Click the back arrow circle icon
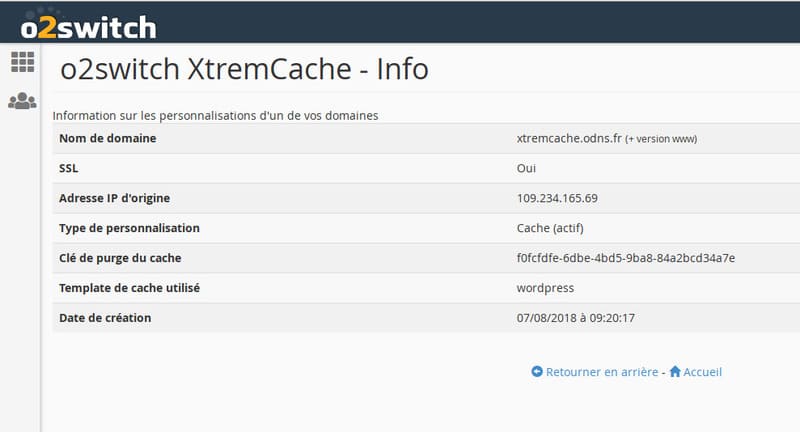The height and width of the screenshot is (432, 800). coord(537,371)
